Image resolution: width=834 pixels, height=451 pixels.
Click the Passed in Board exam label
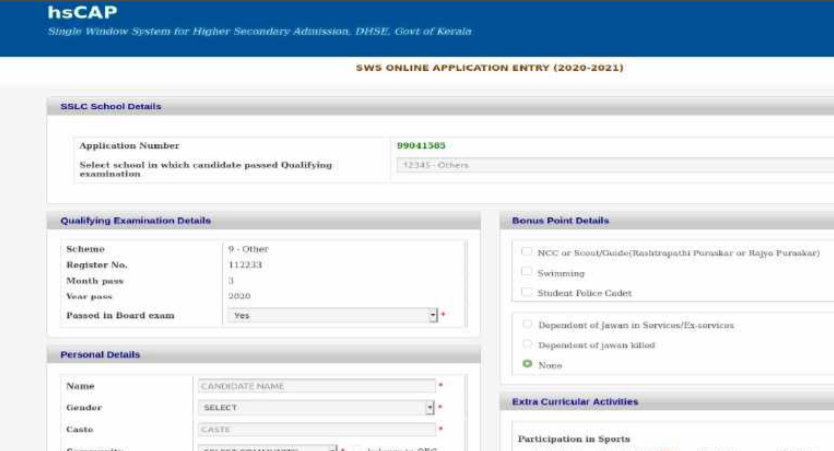point(120,315)
